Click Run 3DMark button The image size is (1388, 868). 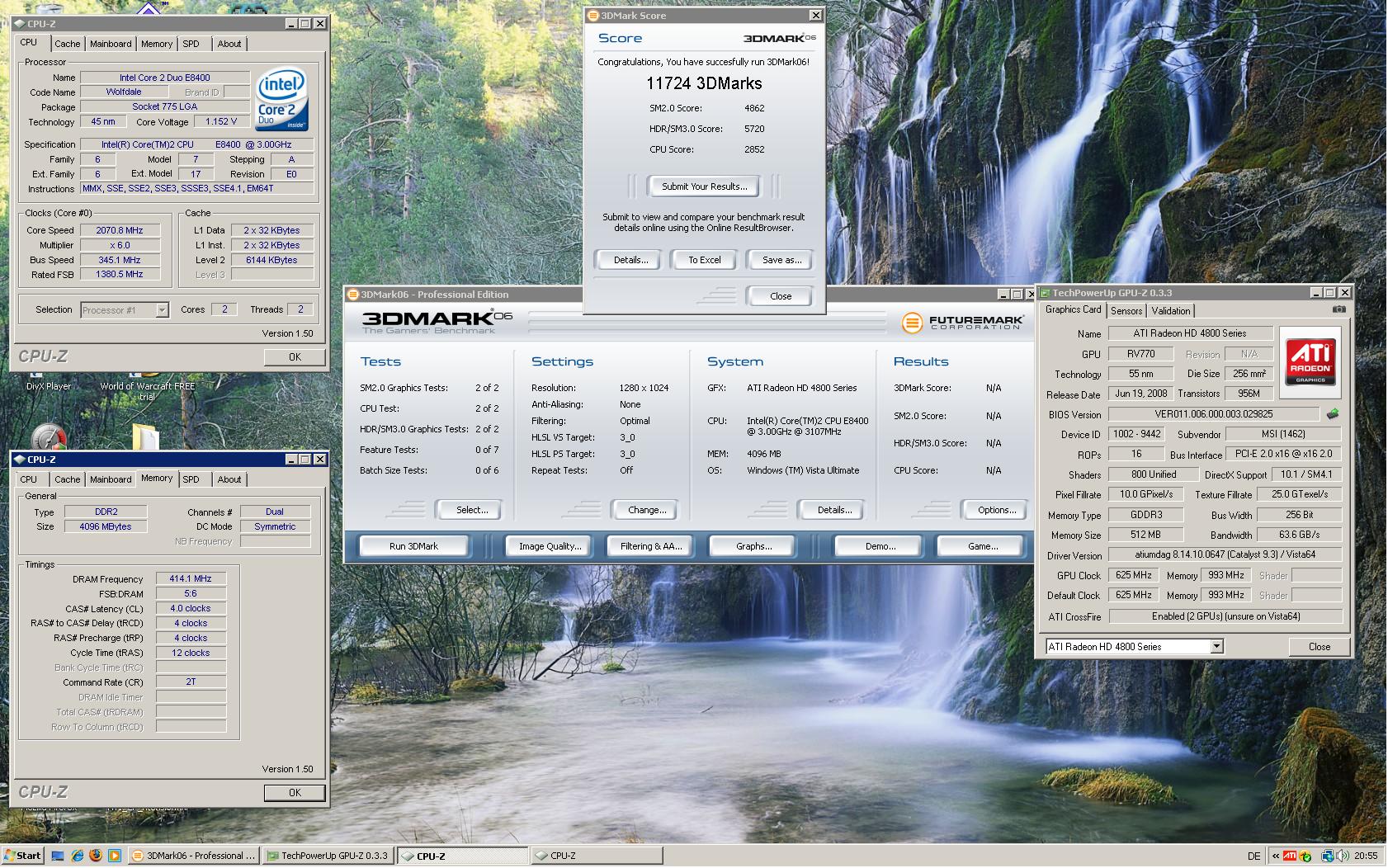pos(414,546)
